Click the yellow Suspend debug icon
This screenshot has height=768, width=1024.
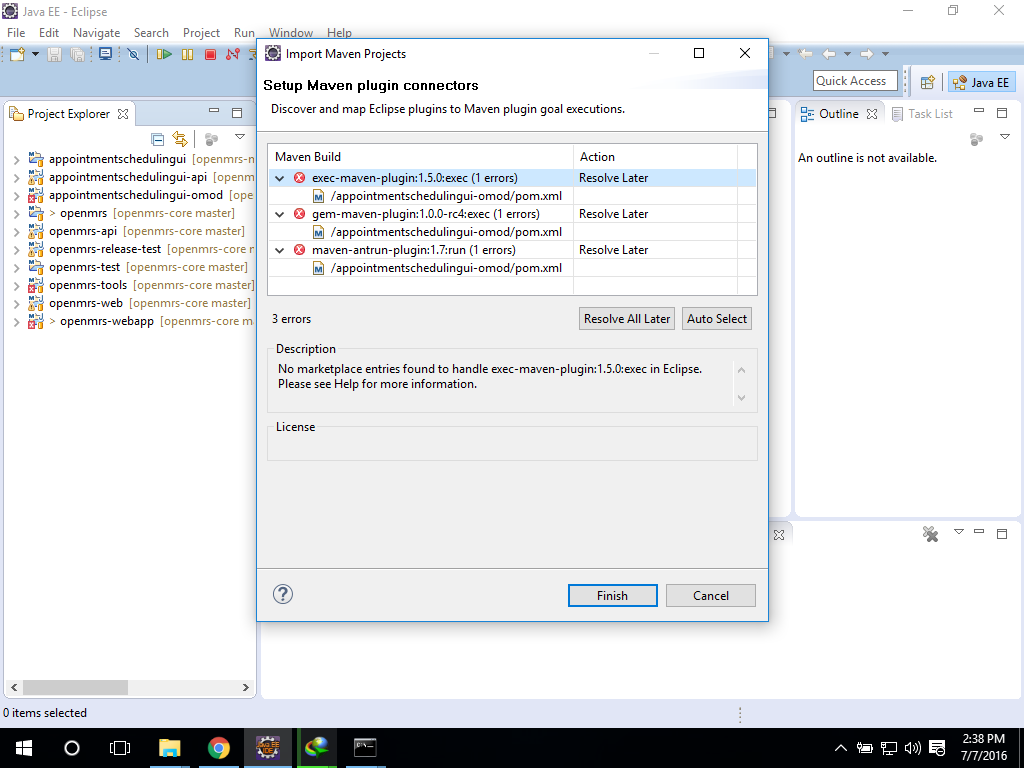[x=187, y=54]
